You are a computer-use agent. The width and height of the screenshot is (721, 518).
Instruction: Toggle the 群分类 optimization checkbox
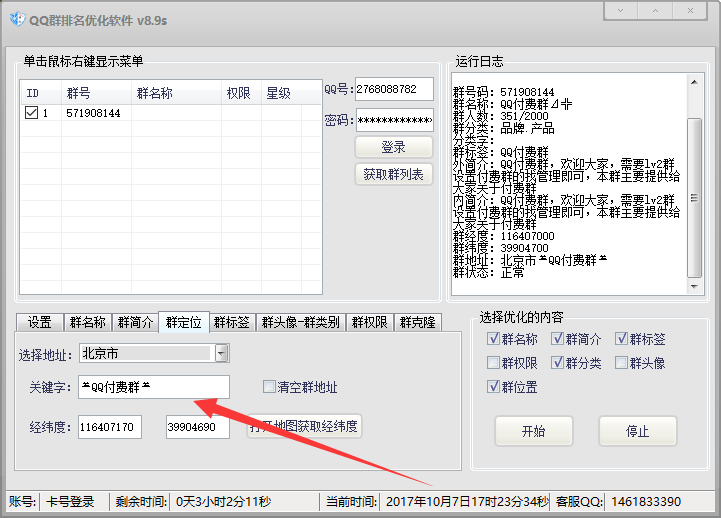(557, 363)
